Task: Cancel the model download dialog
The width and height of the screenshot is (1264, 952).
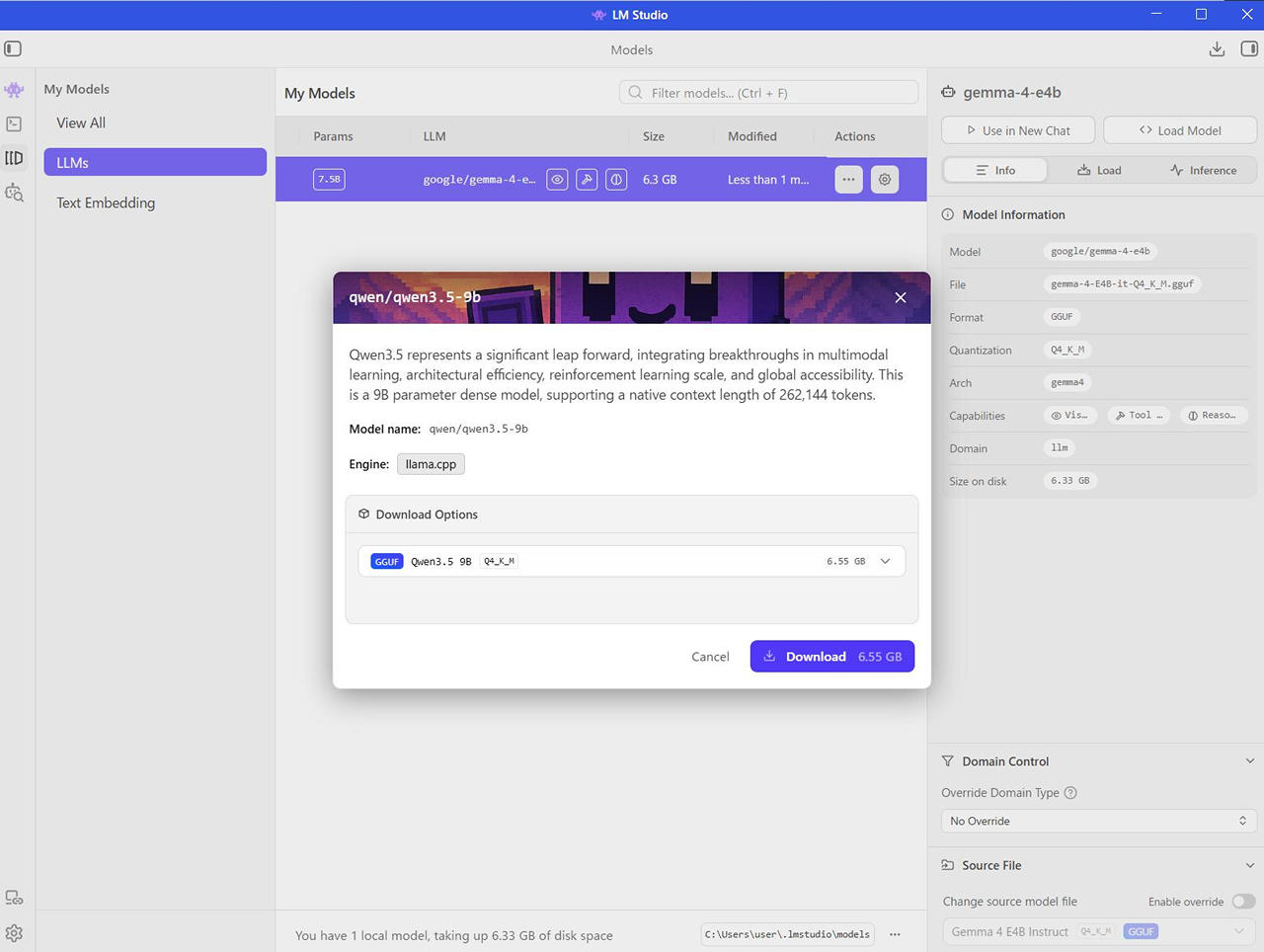Action: (710, 657)
